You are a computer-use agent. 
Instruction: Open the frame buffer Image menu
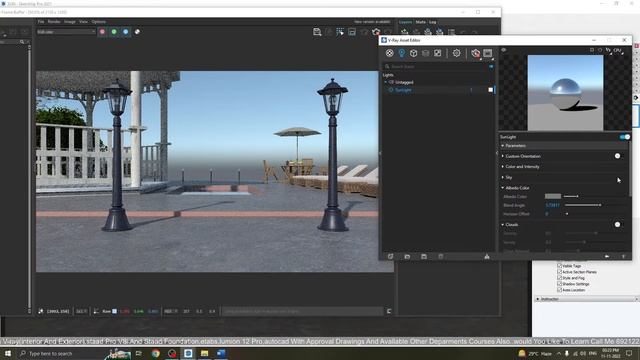pos(70,22)
